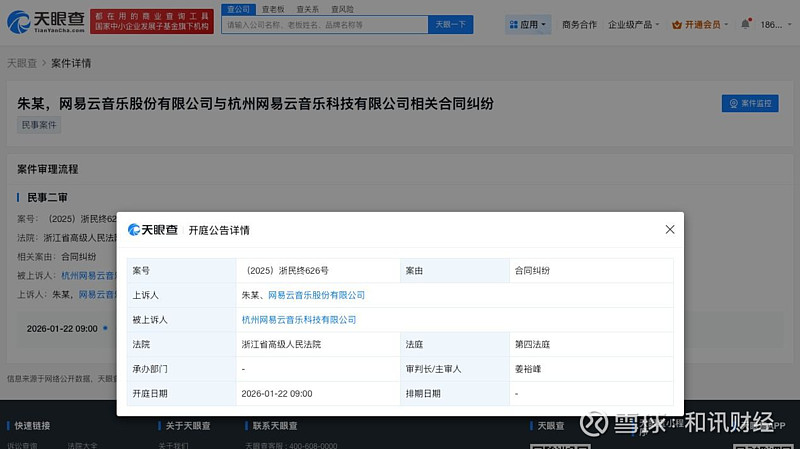Click the 天眼一下 search button
800x449 pixels.
[451, 24]
